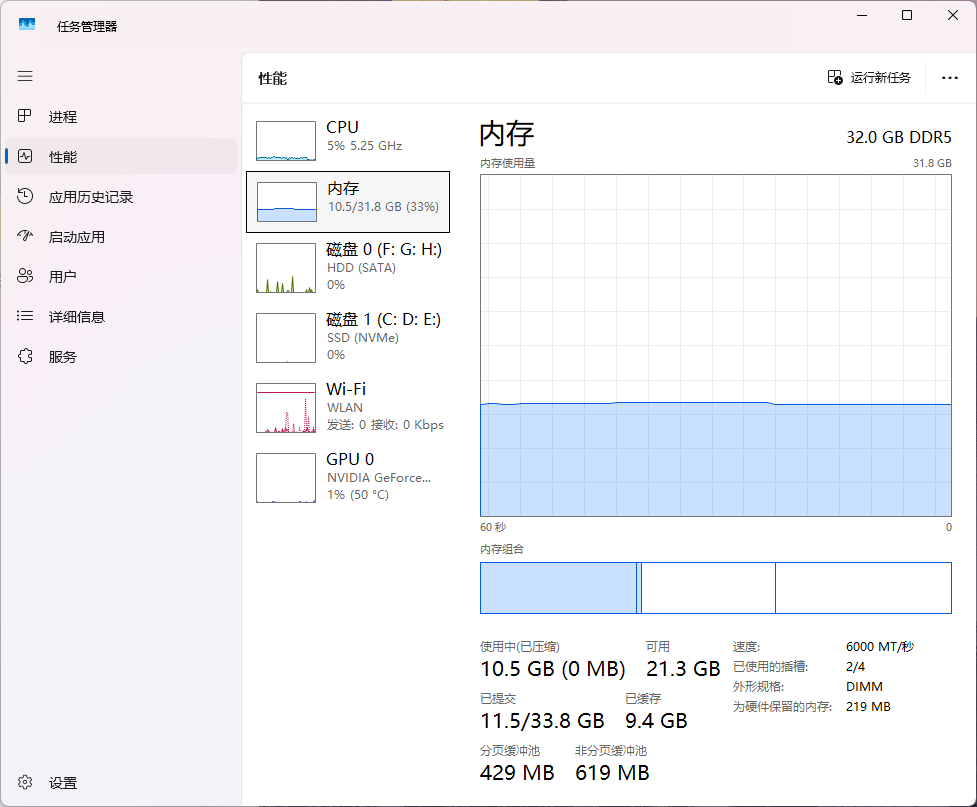Screen dimensions: 977x807
Task: Open the 进程 processes page icon
Action: (24, 116)
